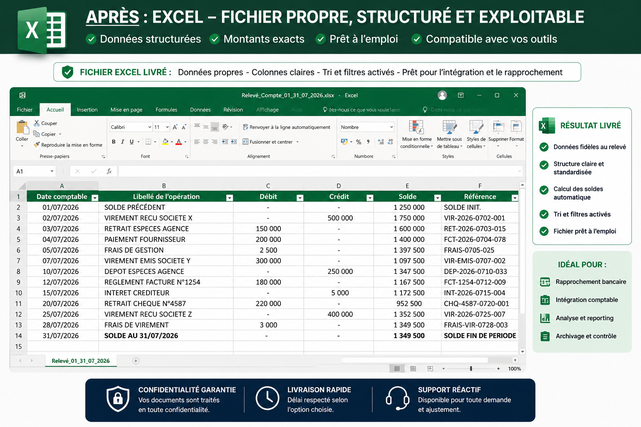Image resolution: width=641 pixels, height=427 pixels.
Task: Decrease font size with smaller A icon
Action: tap(184, 127)
